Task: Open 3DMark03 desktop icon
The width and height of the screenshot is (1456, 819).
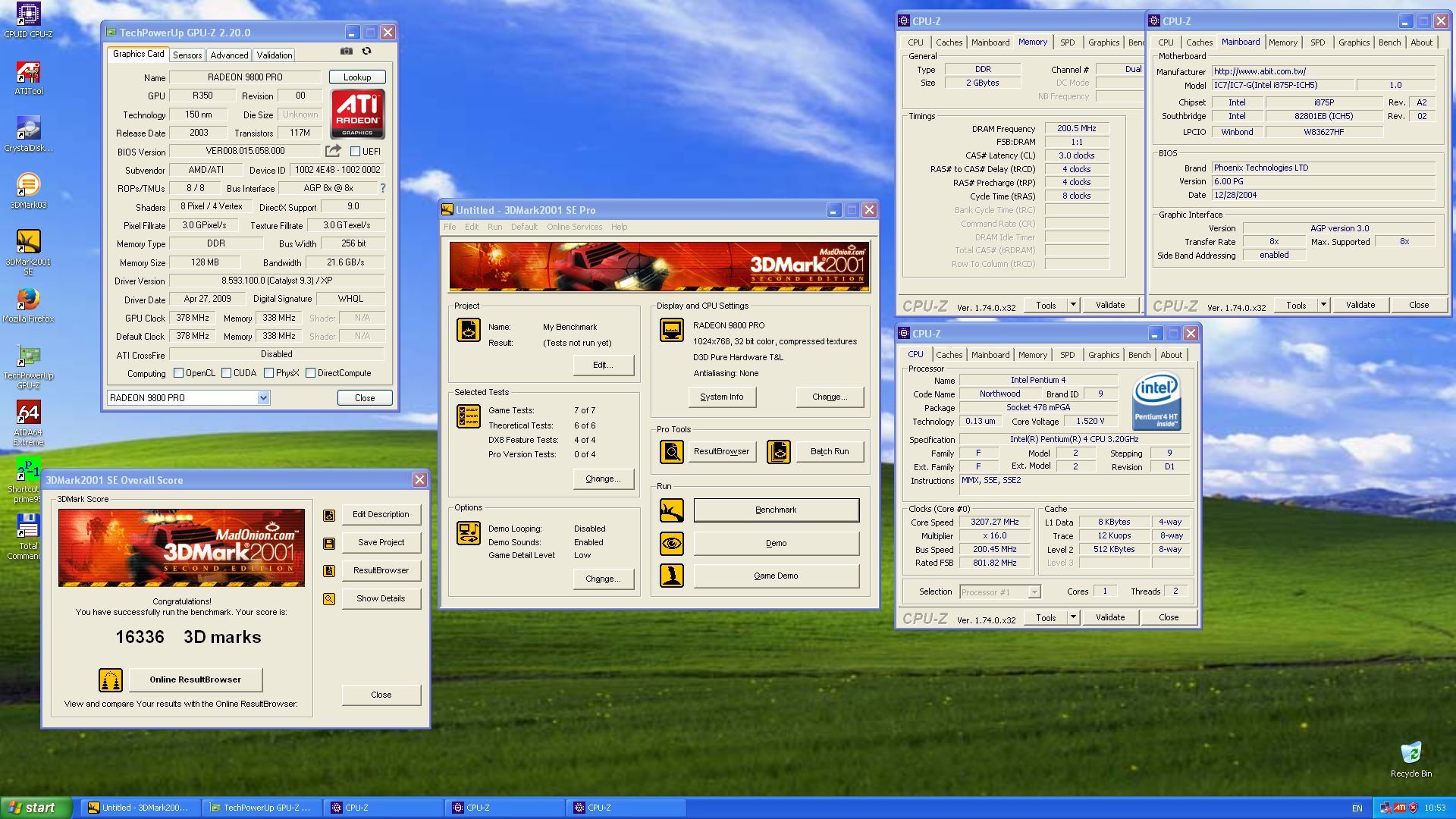Action: coord(28,191)
